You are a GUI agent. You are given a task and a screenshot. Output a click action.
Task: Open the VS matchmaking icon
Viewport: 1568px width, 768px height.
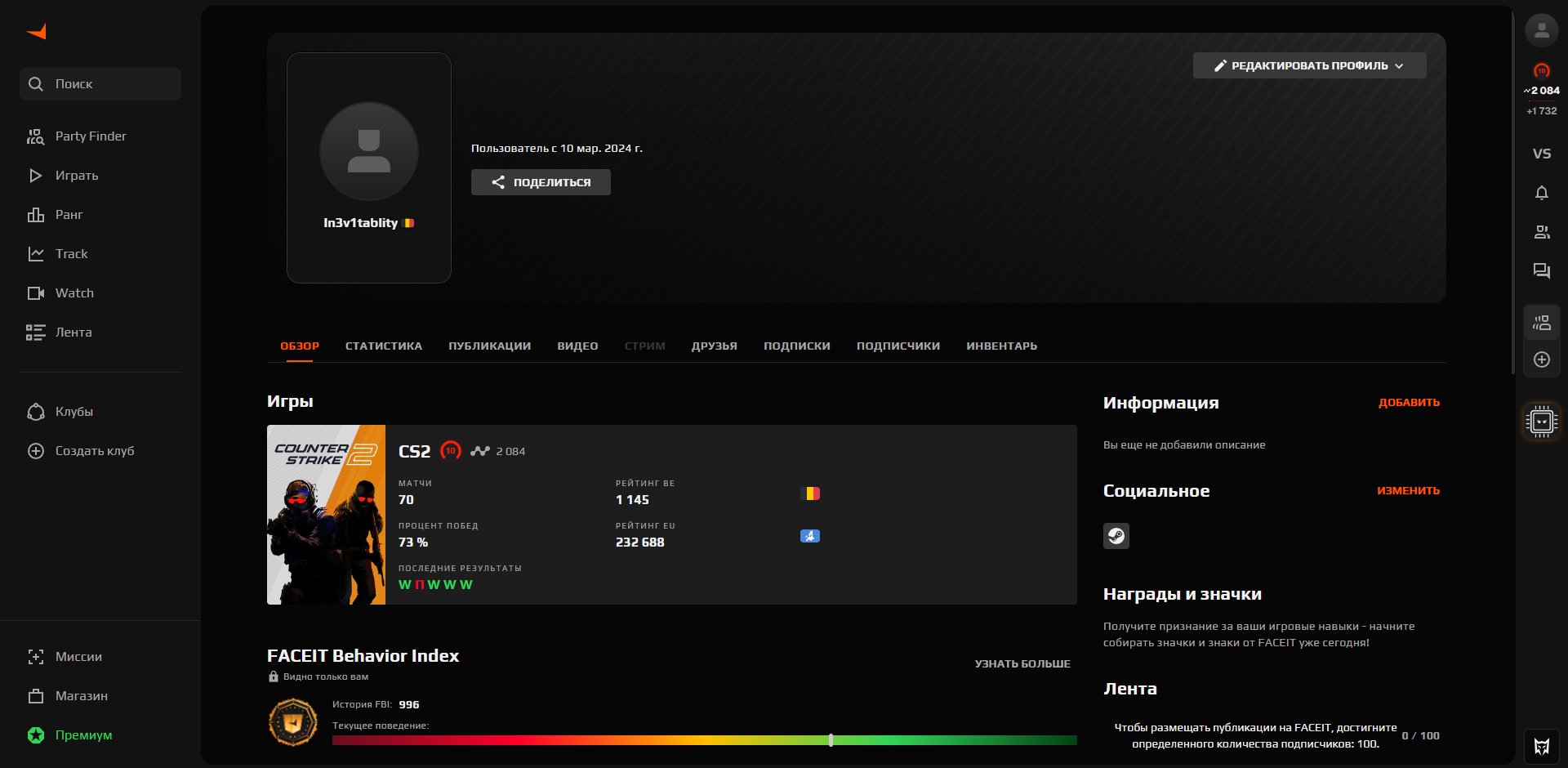coord(1541,154)
